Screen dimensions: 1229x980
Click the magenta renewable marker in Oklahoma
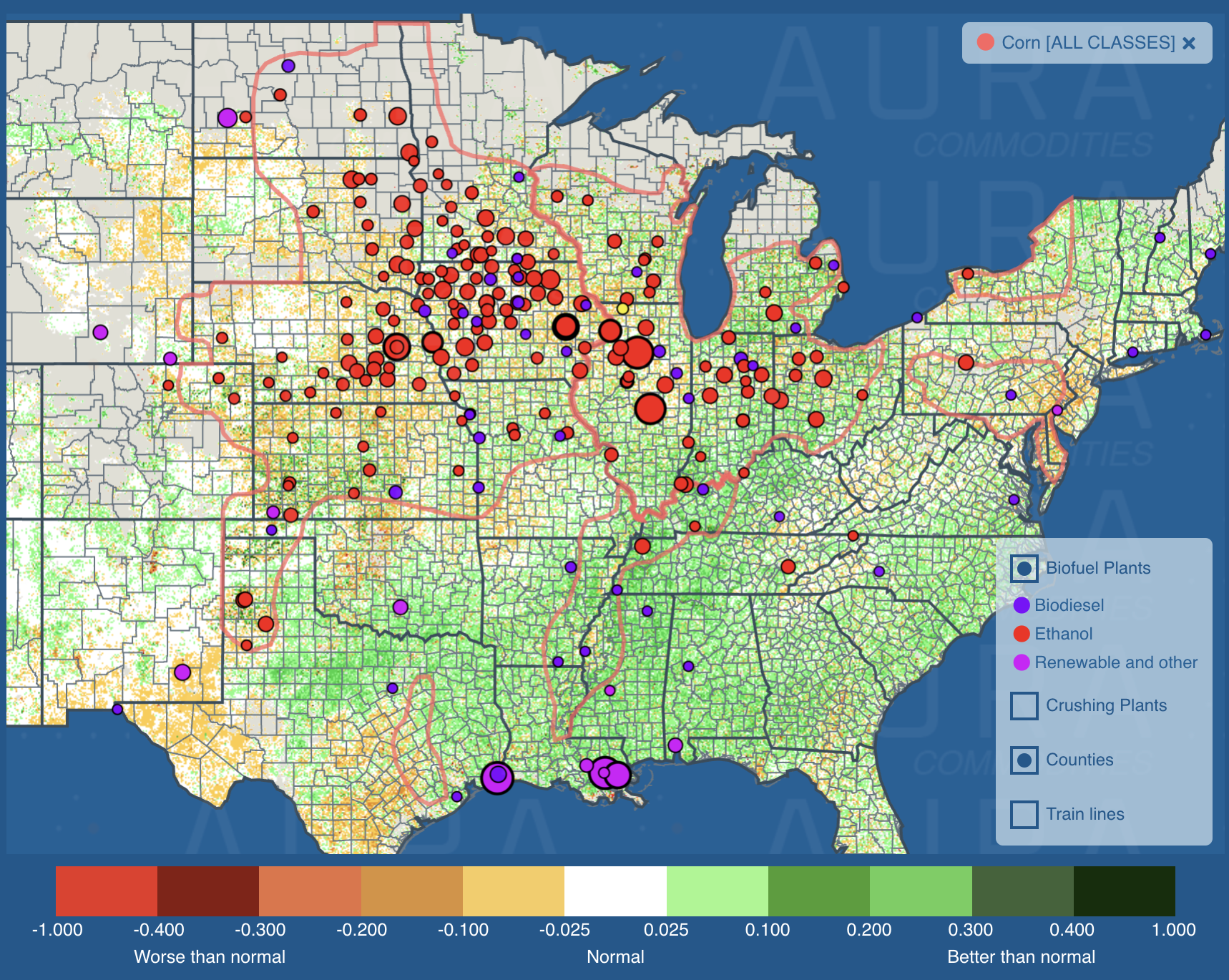click(400, 607)
